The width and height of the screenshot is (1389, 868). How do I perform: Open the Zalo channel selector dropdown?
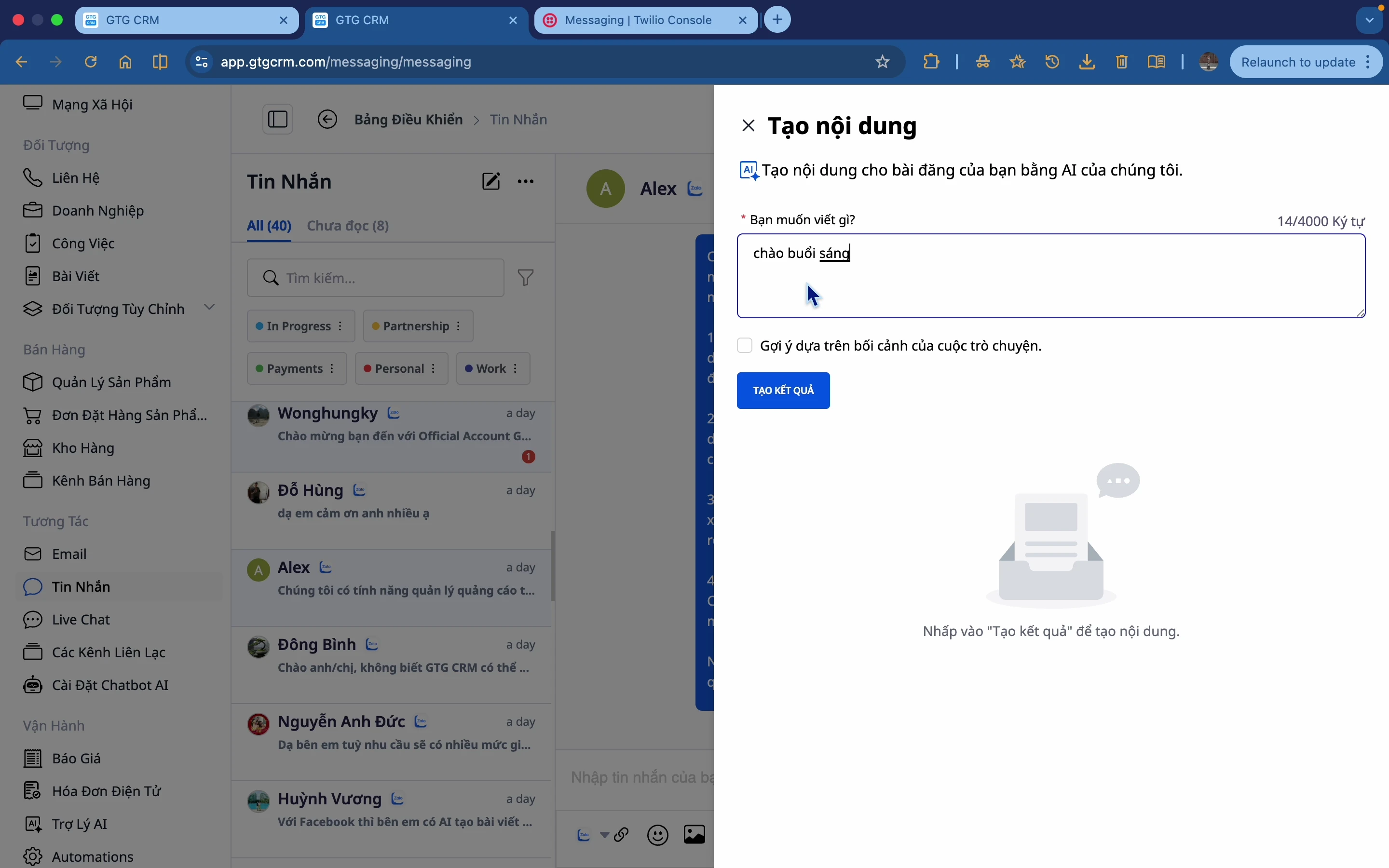tap(604, 835)
